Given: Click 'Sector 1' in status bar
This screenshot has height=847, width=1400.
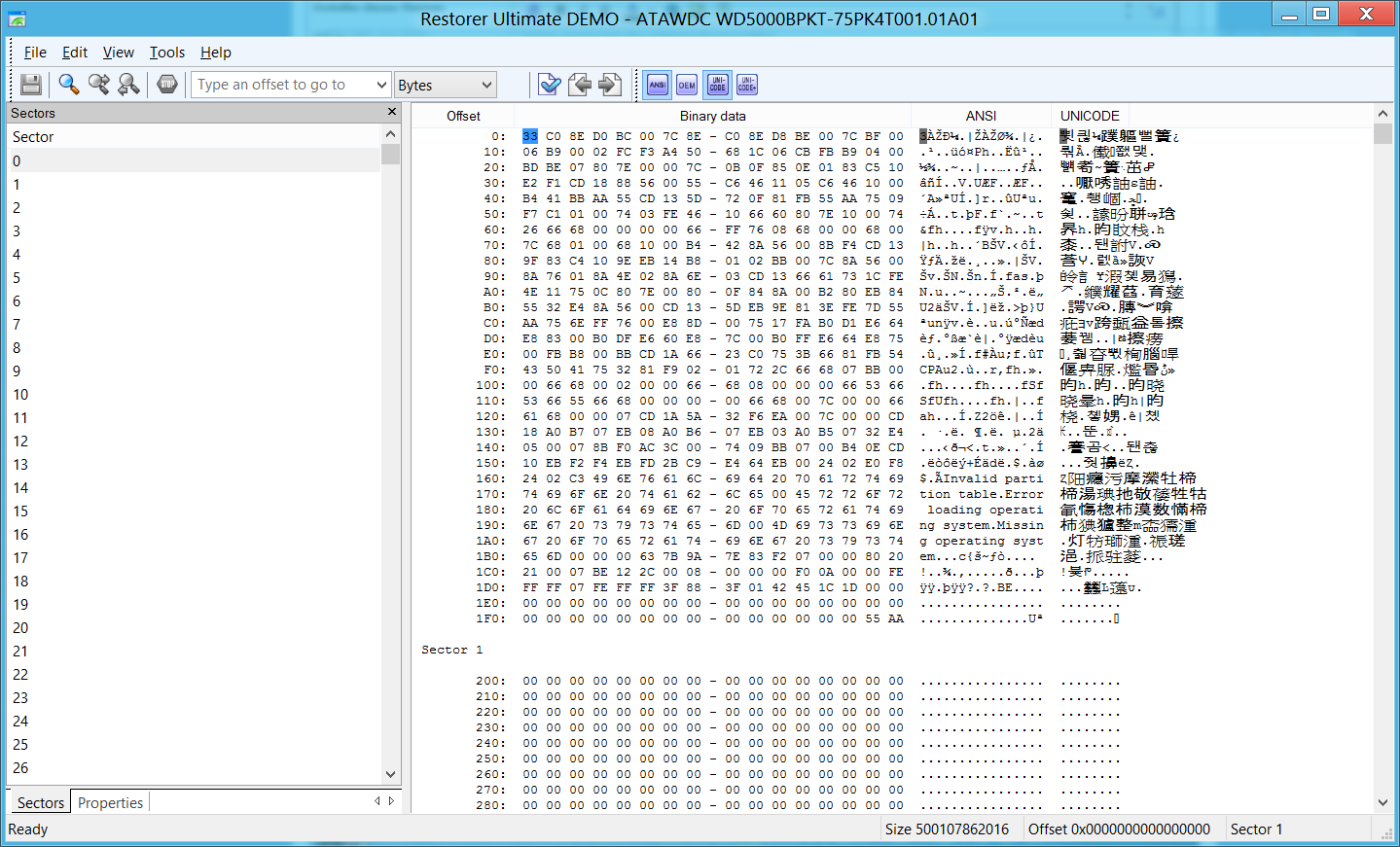Looking at the screenshot, I should pyautogui.click(x=1256, y=829).
